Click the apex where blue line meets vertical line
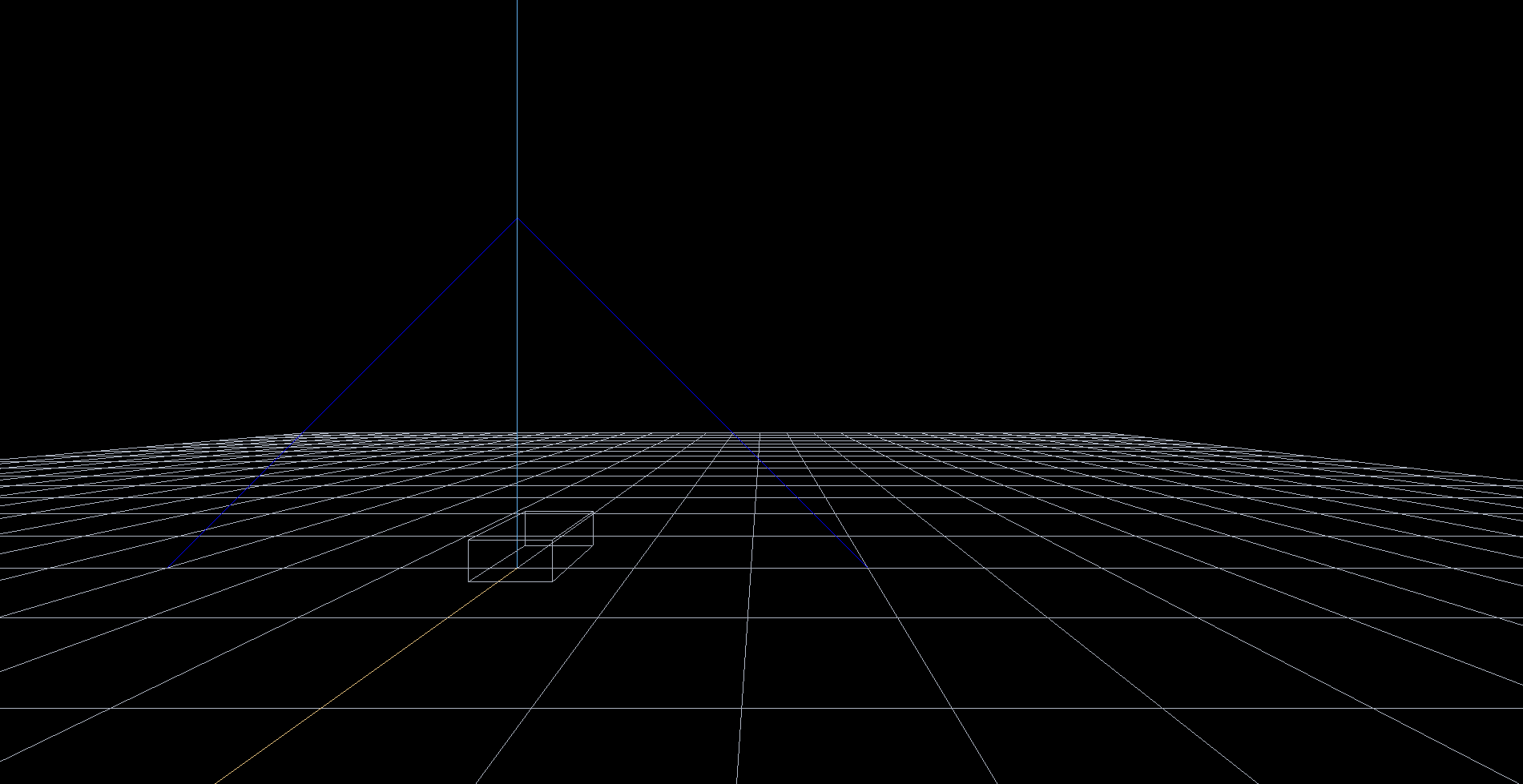Viewport: 1523px width, 784px height. (x=518, y=217)
